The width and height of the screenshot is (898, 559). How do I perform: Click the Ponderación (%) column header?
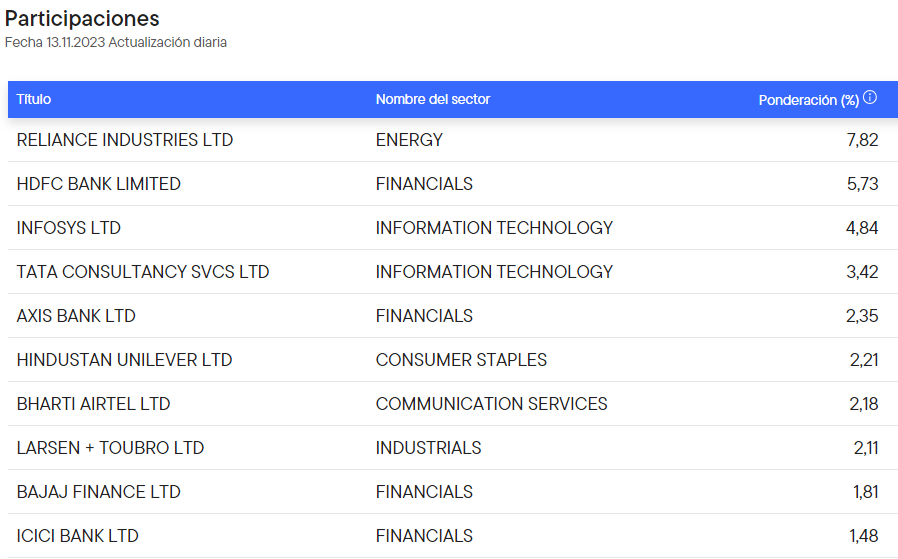808,100
